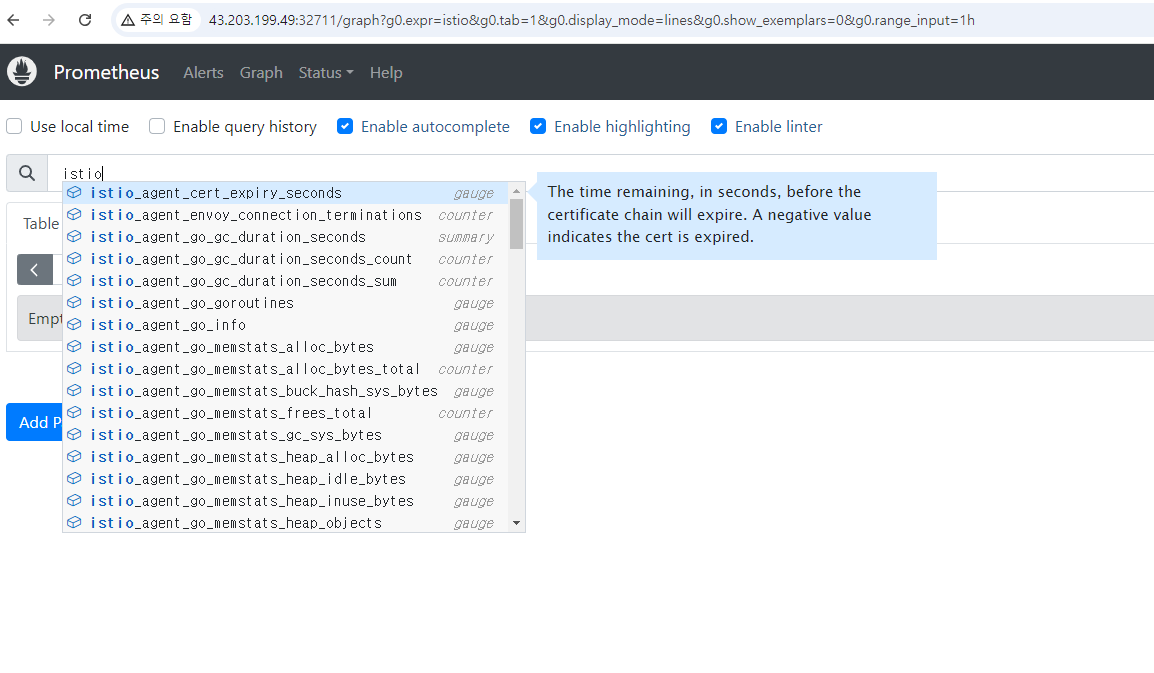
Task: Click cube icon beside istio_agent_go_goroutines
Action: coord(74,303)
